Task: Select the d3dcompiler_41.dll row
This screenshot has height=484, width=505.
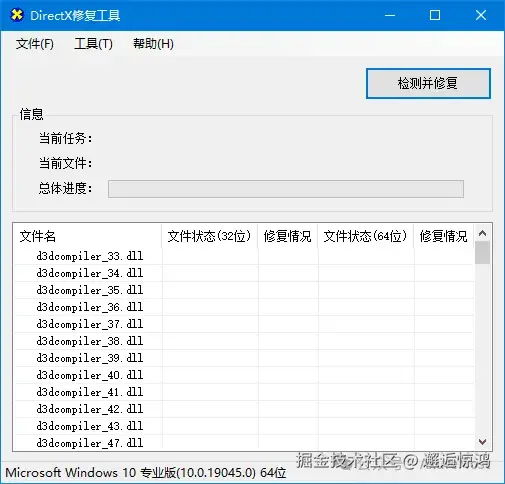Action: pos(244,392)
